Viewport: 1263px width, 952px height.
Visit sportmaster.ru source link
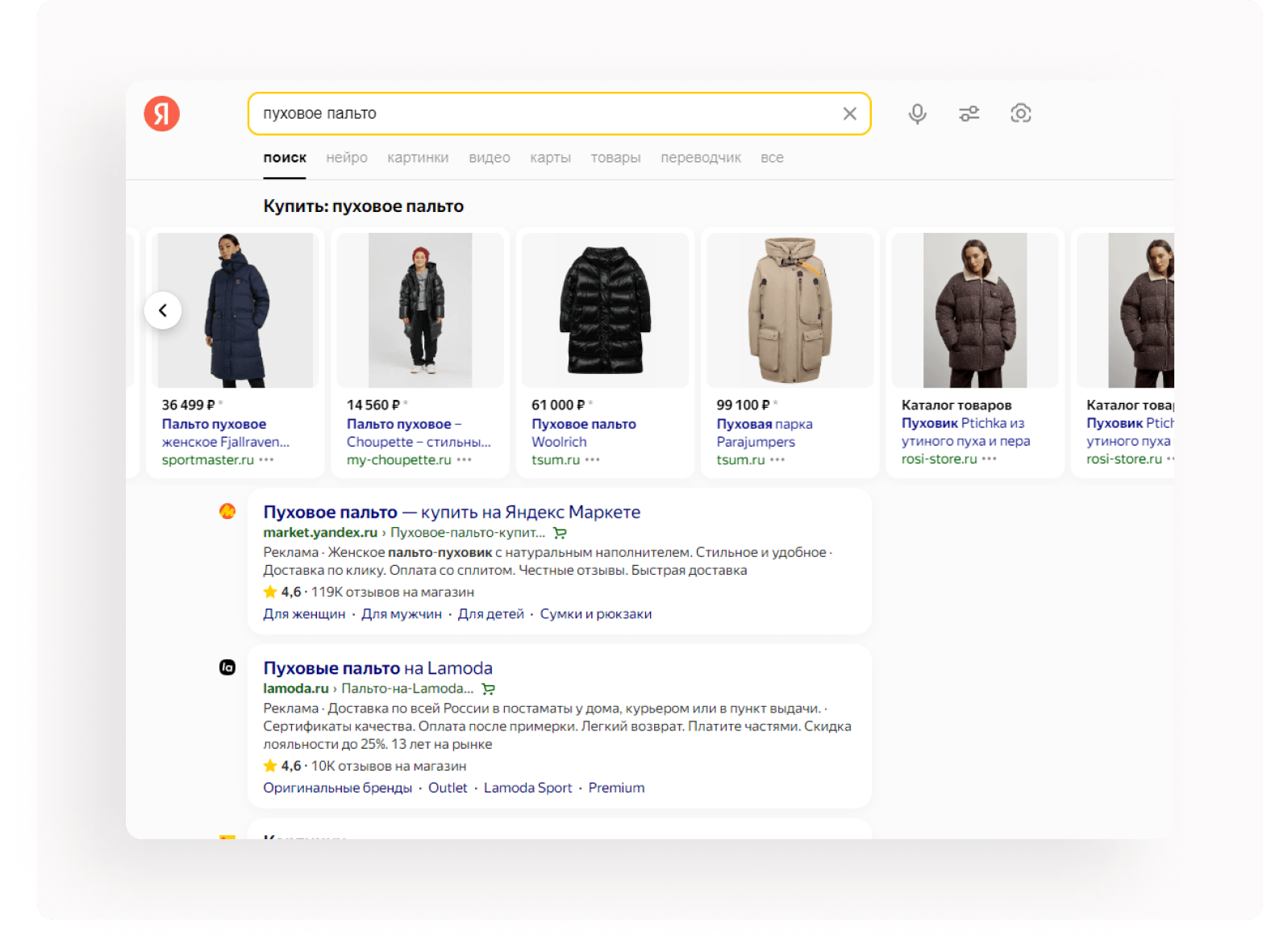207,459
